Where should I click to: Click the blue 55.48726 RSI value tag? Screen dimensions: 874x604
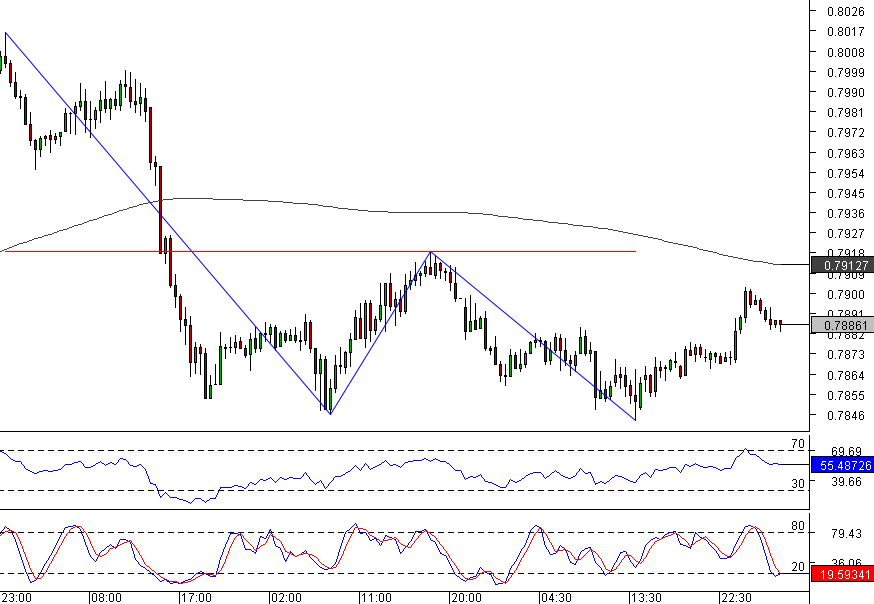(842, 465)
